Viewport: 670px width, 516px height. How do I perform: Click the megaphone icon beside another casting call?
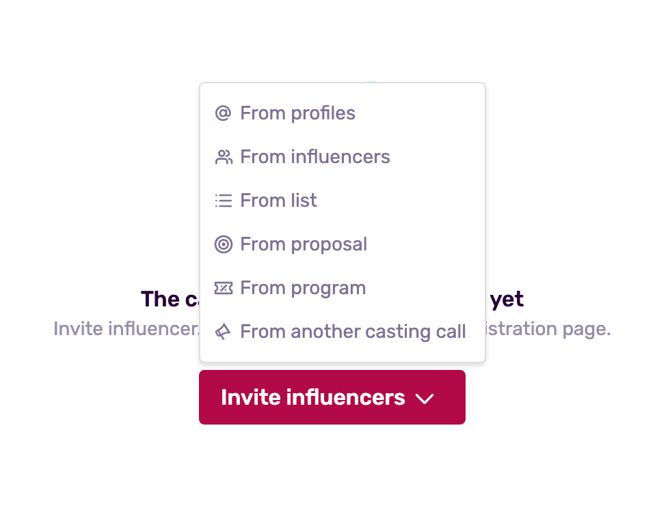pyautogui.click(x=223, y=332)
